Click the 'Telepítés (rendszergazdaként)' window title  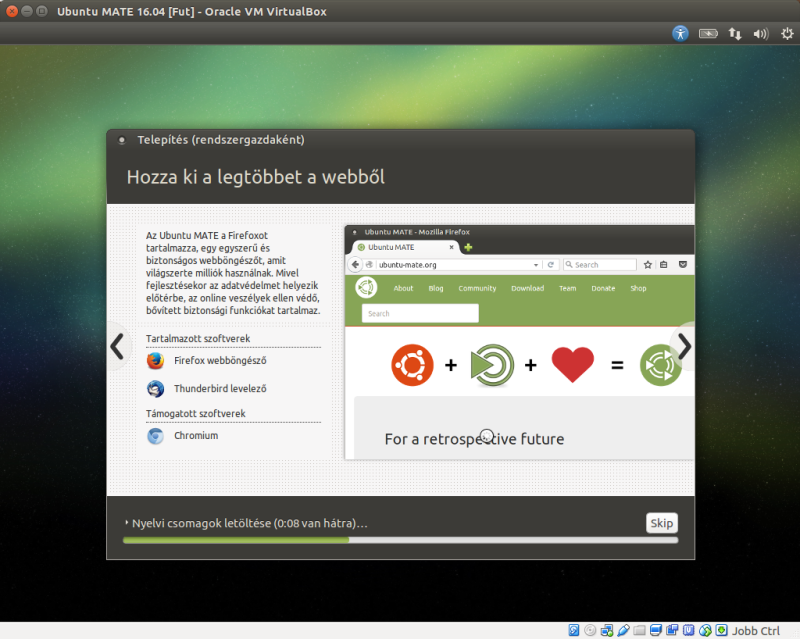(x=221, y=140)
